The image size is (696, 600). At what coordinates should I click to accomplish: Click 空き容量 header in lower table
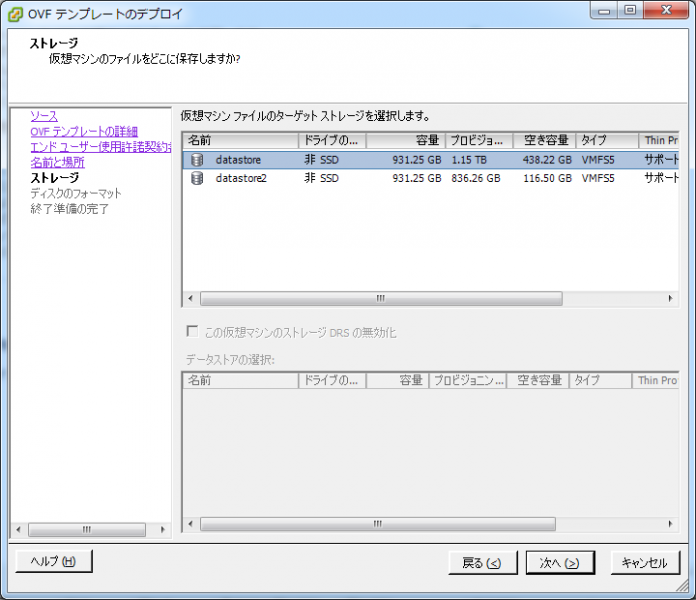coord(538,380)
